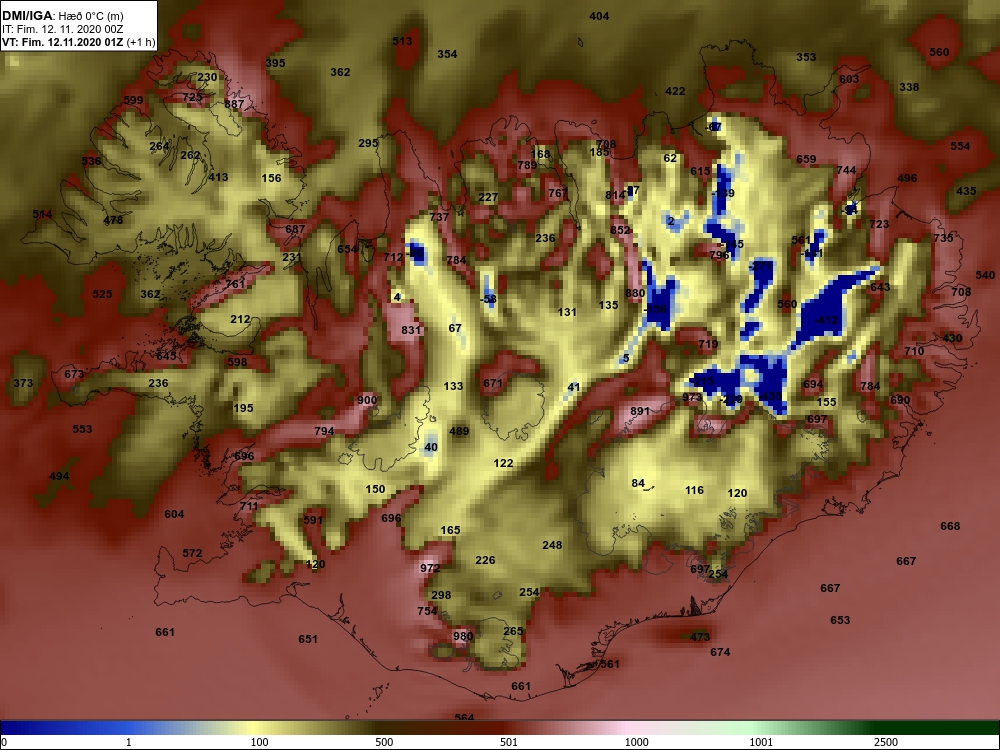Select the value '687' on the map

[295, 230]
